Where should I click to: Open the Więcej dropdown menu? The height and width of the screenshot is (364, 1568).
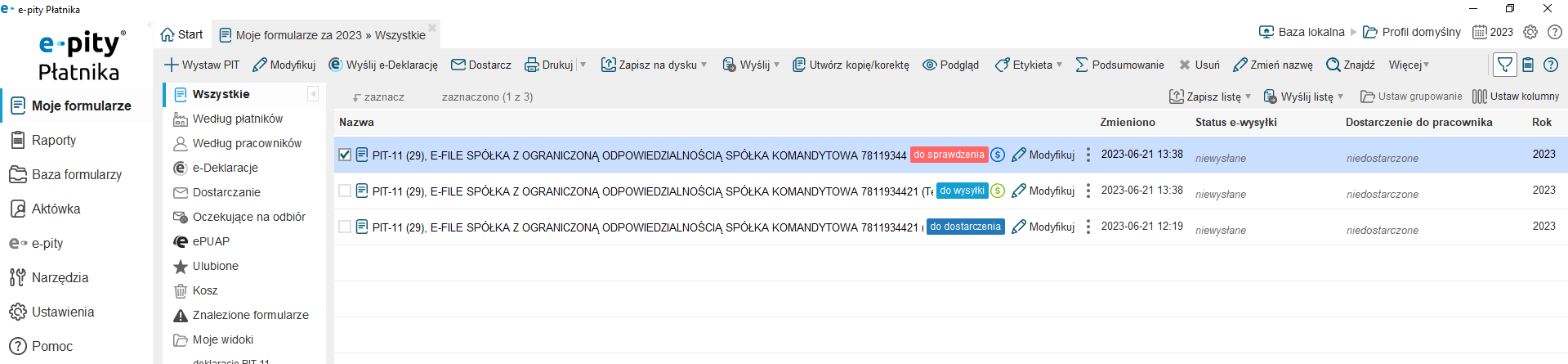(x=1409, y=65)
